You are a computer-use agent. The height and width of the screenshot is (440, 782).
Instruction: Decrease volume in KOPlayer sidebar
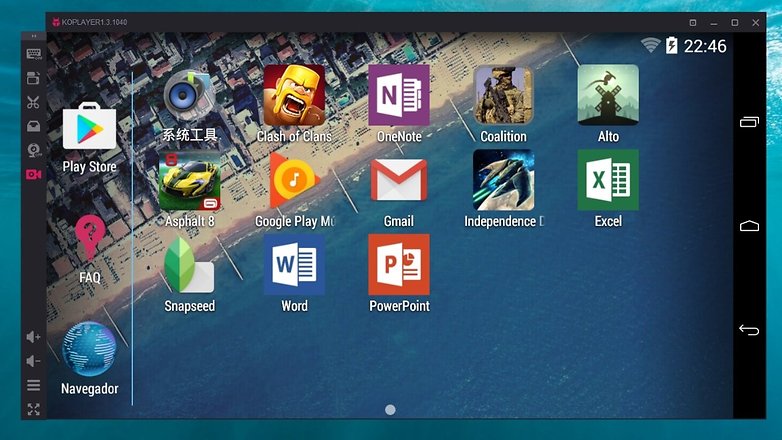pos(33,361)
